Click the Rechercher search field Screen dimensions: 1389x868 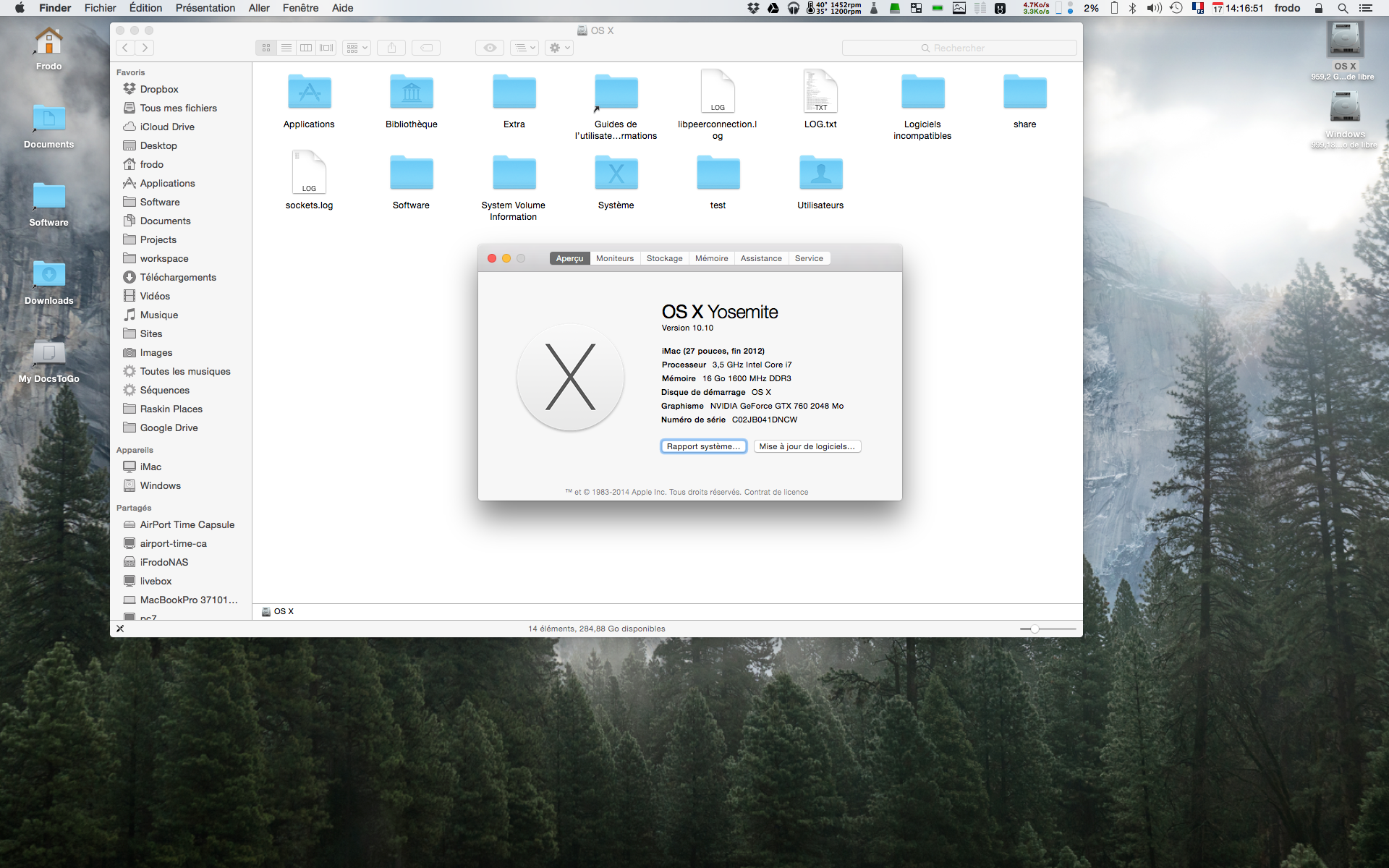tap(959, 48)
